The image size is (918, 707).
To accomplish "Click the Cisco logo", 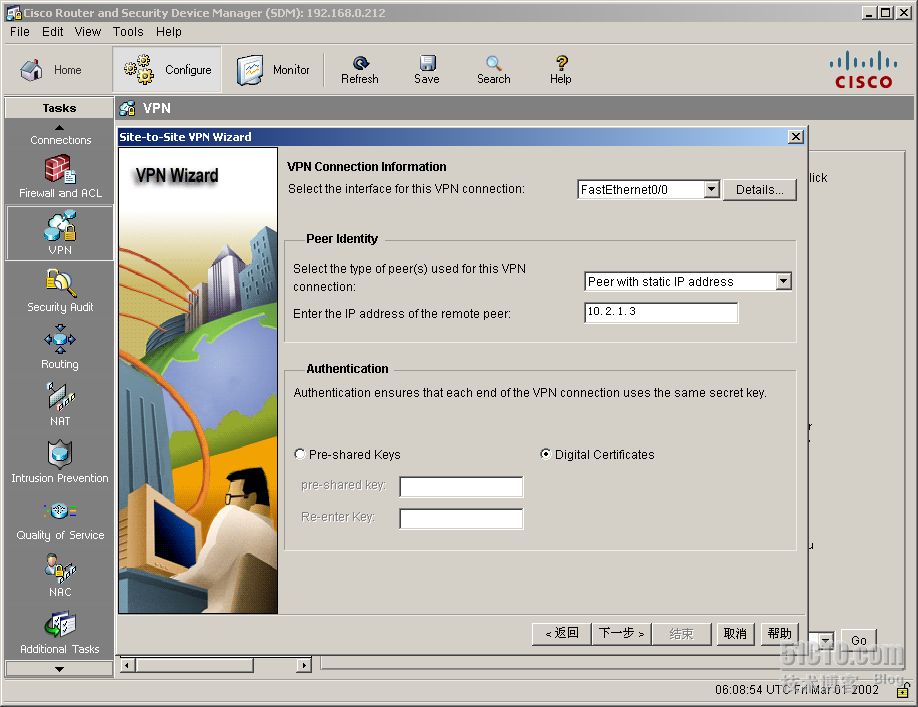I will (864, 70).
